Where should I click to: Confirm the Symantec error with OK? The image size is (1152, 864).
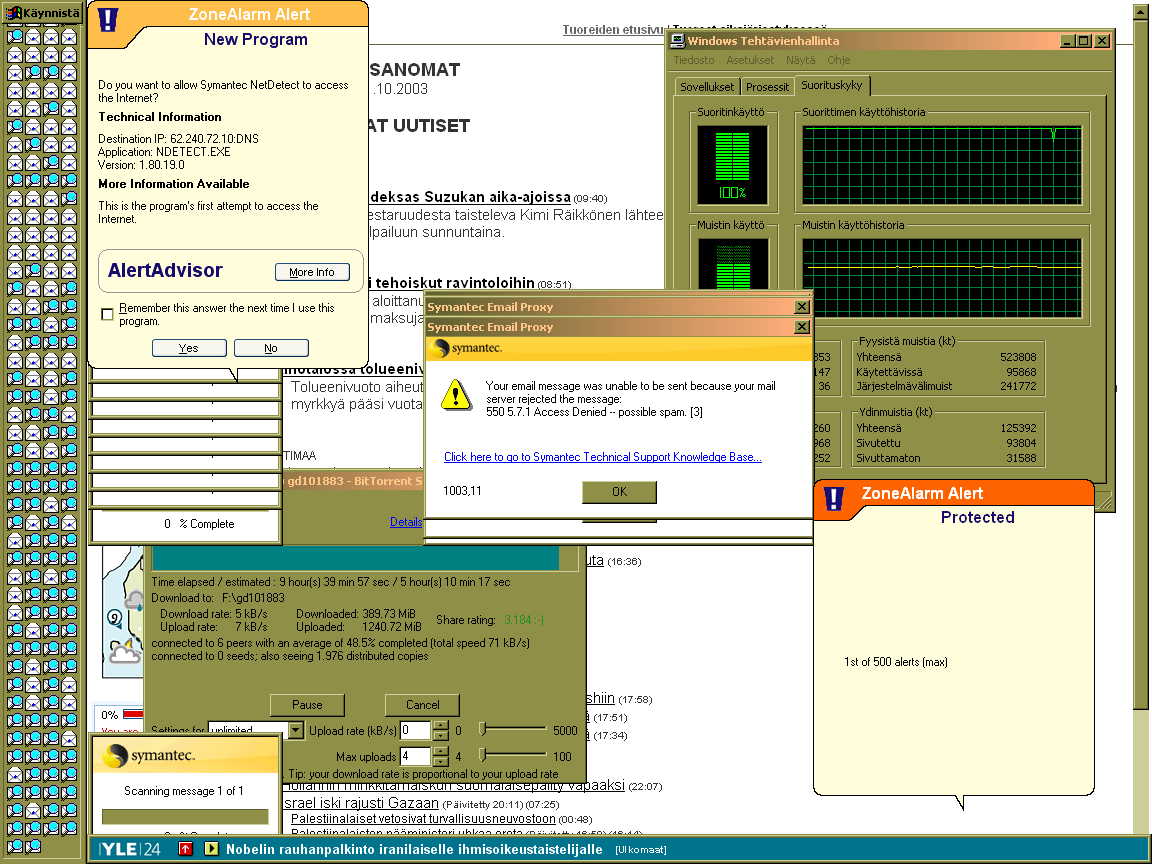pos(619,492)
